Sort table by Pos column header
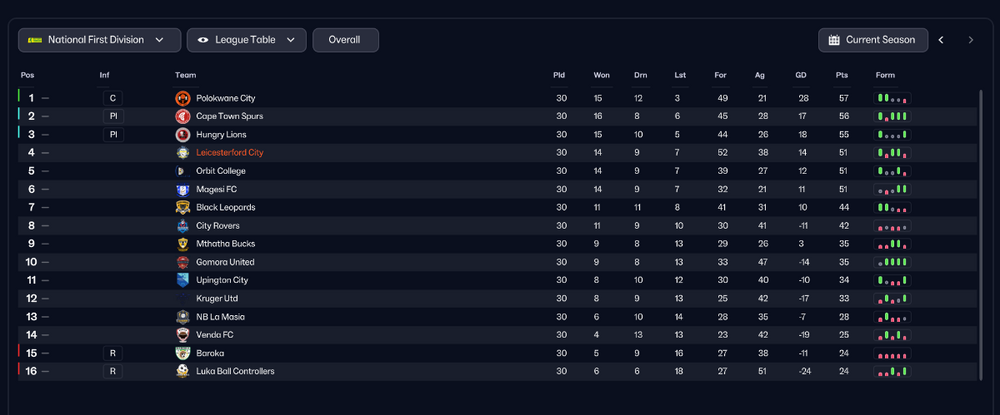1000x415 pixels. (27, 75)
